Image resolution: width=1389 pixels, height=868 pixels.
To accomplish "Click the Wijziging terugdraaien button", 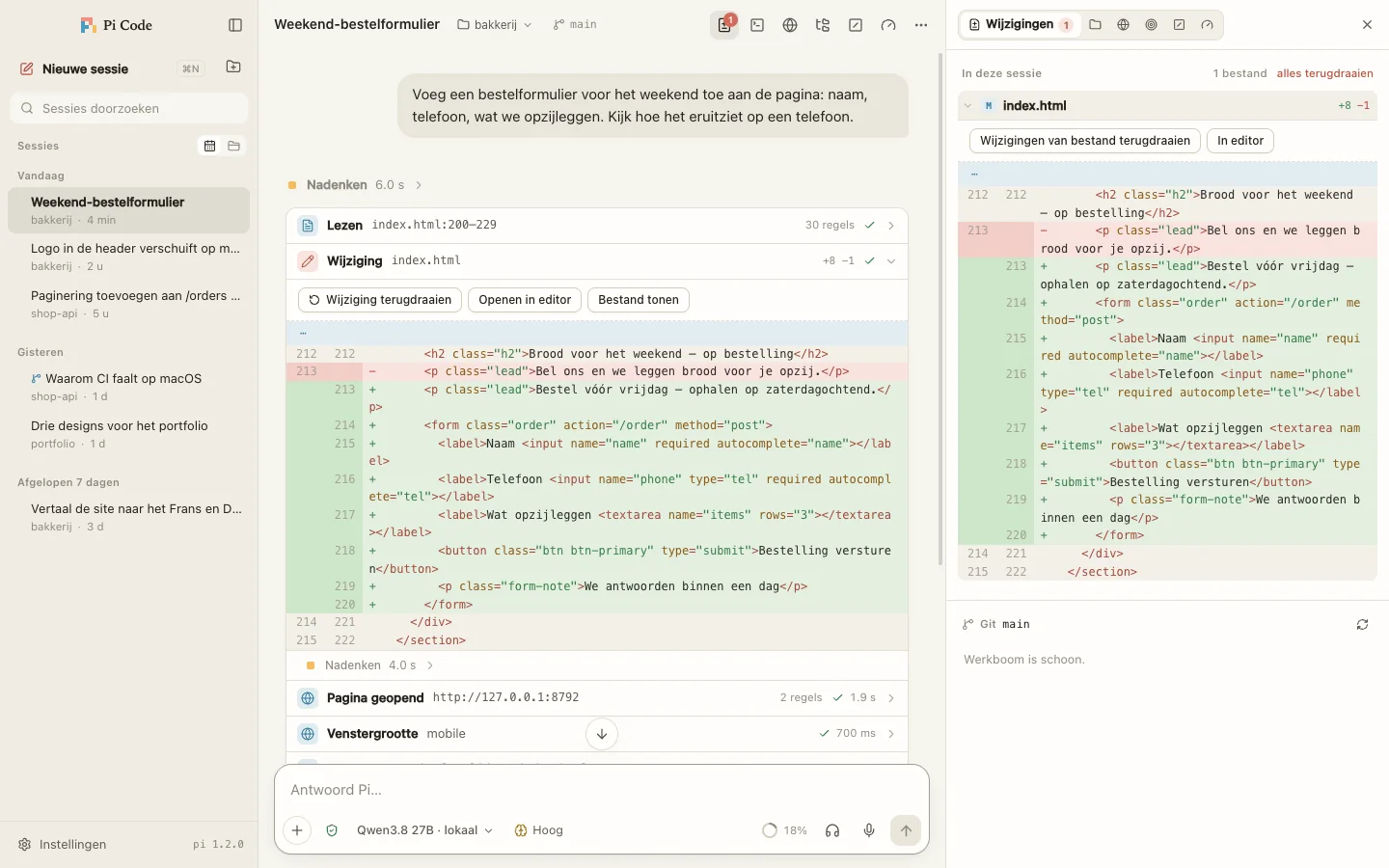I will (x=380, y=300).
